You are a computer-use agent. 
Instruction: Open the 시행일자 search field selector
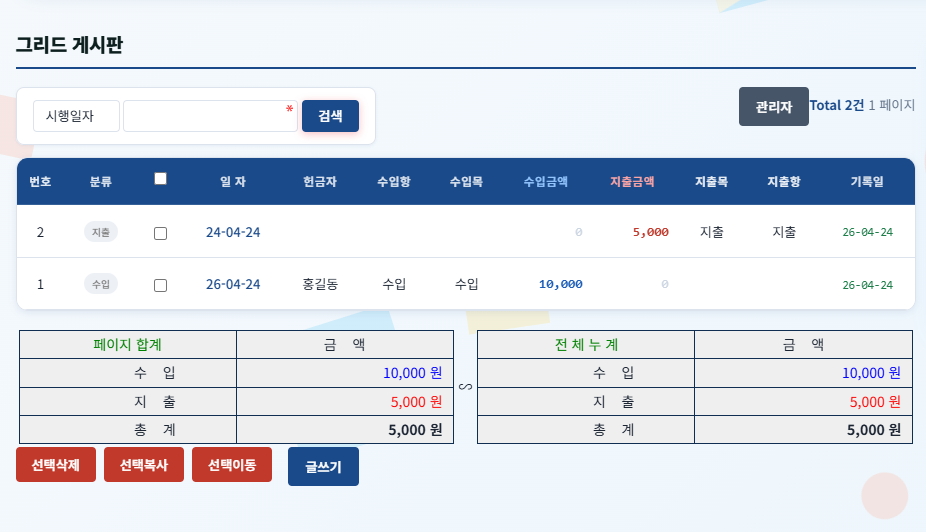(76, 116)
